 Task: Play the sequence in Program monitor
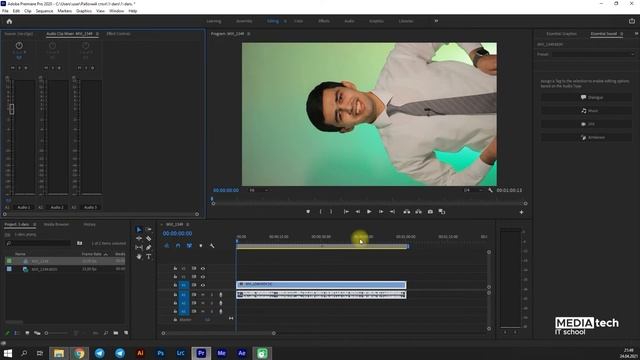click(x=369, y=212)
